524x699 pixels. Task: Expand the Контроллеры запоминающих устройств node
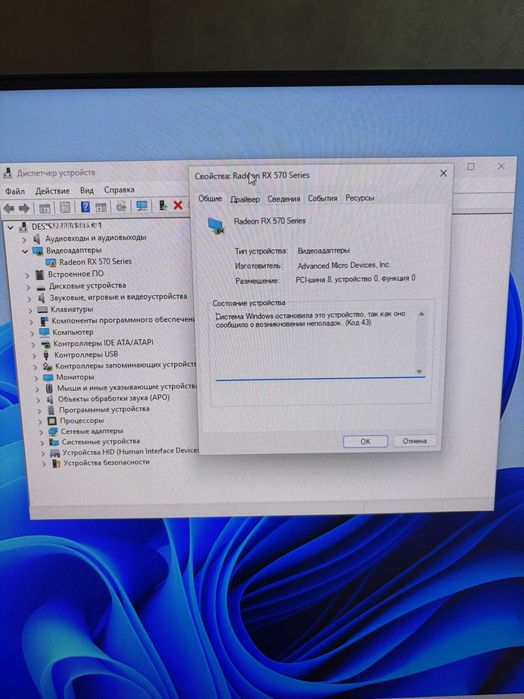tap(35, 367)
